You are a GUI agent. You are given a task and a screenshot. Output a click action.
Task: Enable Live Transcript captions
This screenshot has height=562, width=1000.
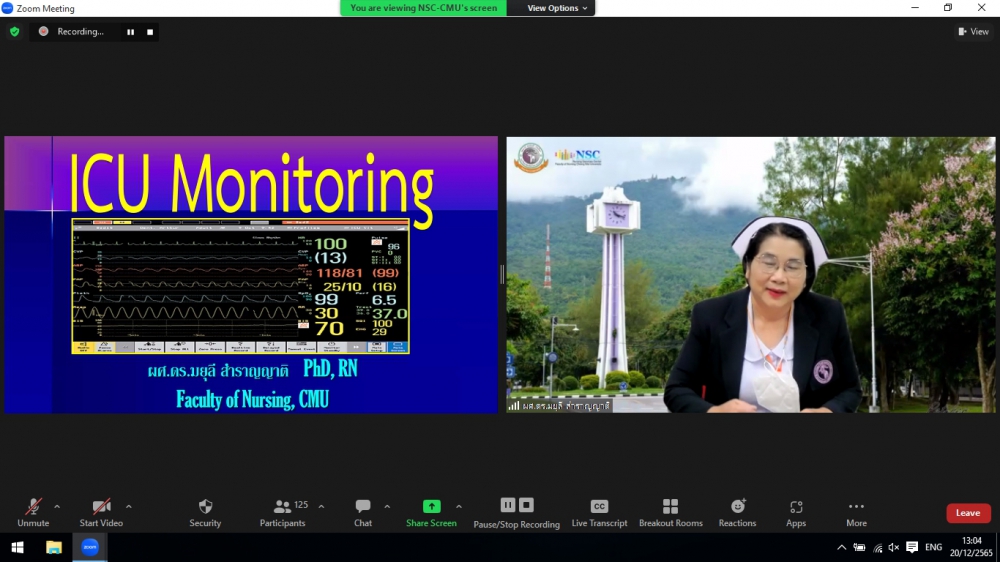tap(599, 512)
